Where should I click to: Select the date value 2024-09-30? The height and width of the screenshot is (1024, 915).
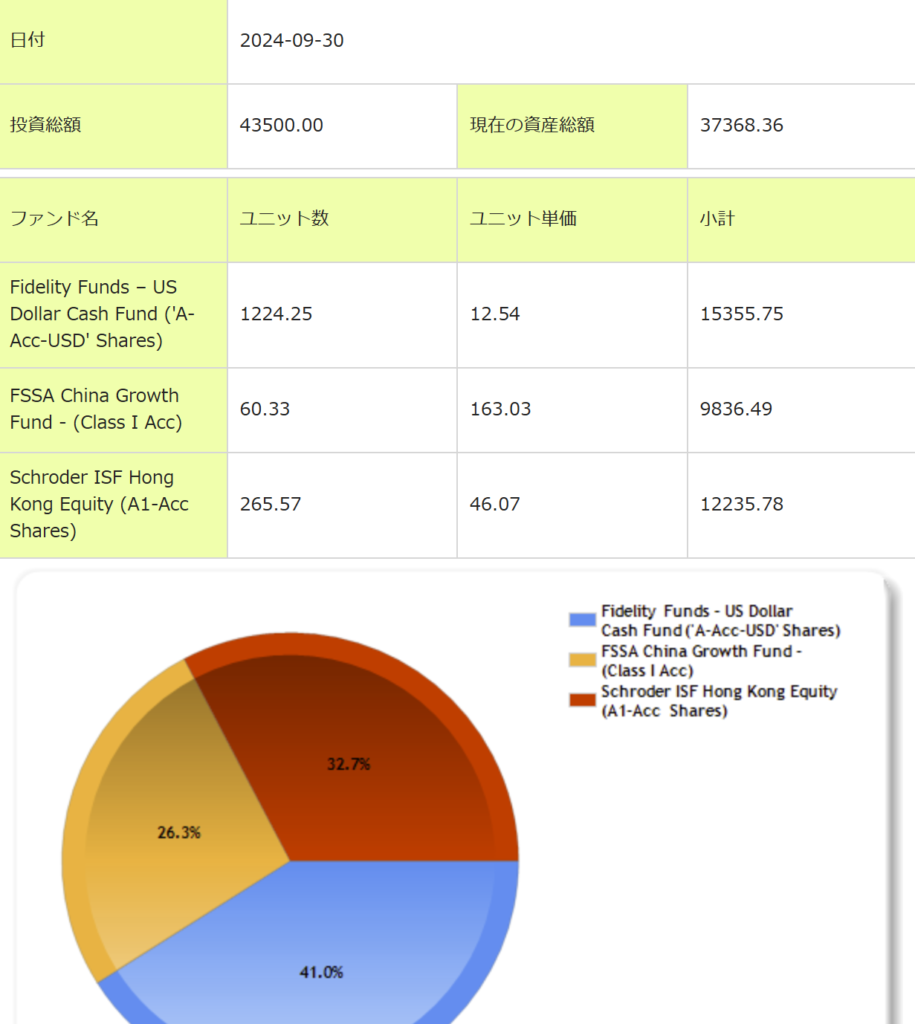[292, 41]
